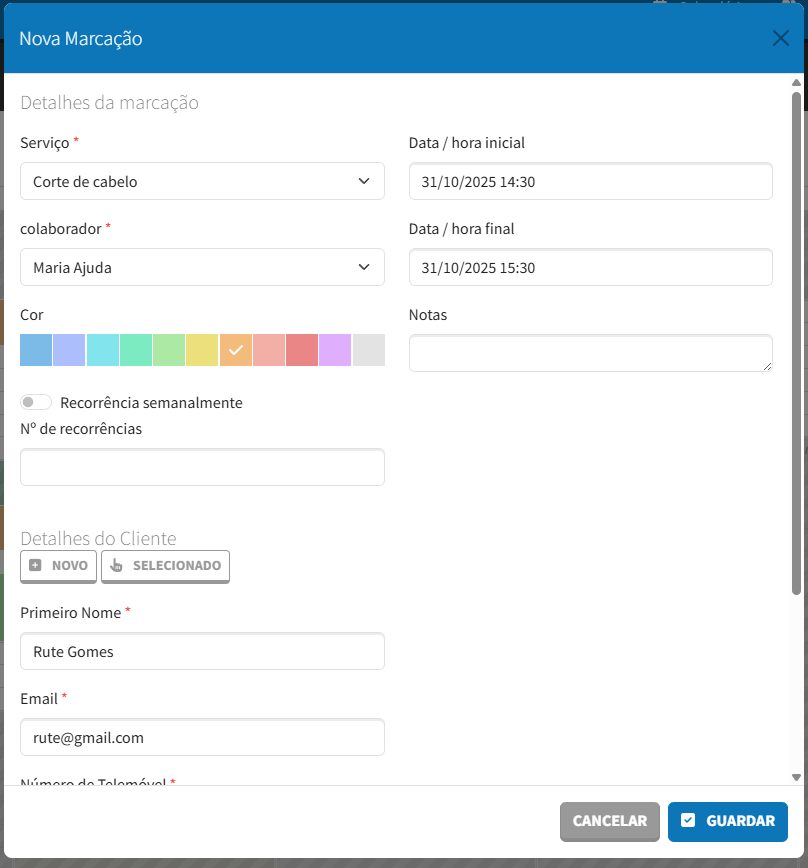Click the Data / hora inicial field
Image resolution: width=808 pixels, height=868 pixels.
[590, 182]
